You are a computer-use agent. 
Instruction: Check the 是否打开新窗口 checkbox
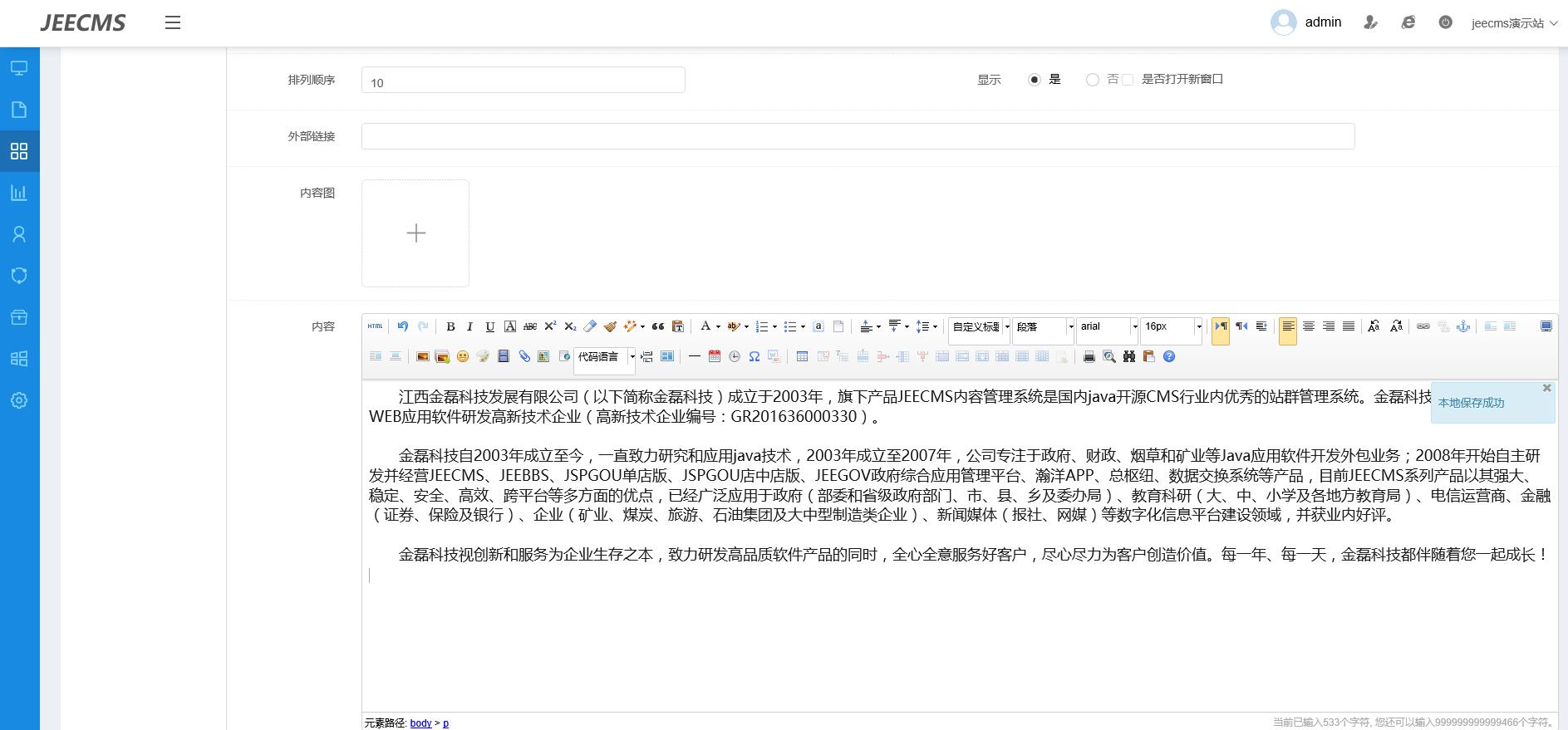1128,80
